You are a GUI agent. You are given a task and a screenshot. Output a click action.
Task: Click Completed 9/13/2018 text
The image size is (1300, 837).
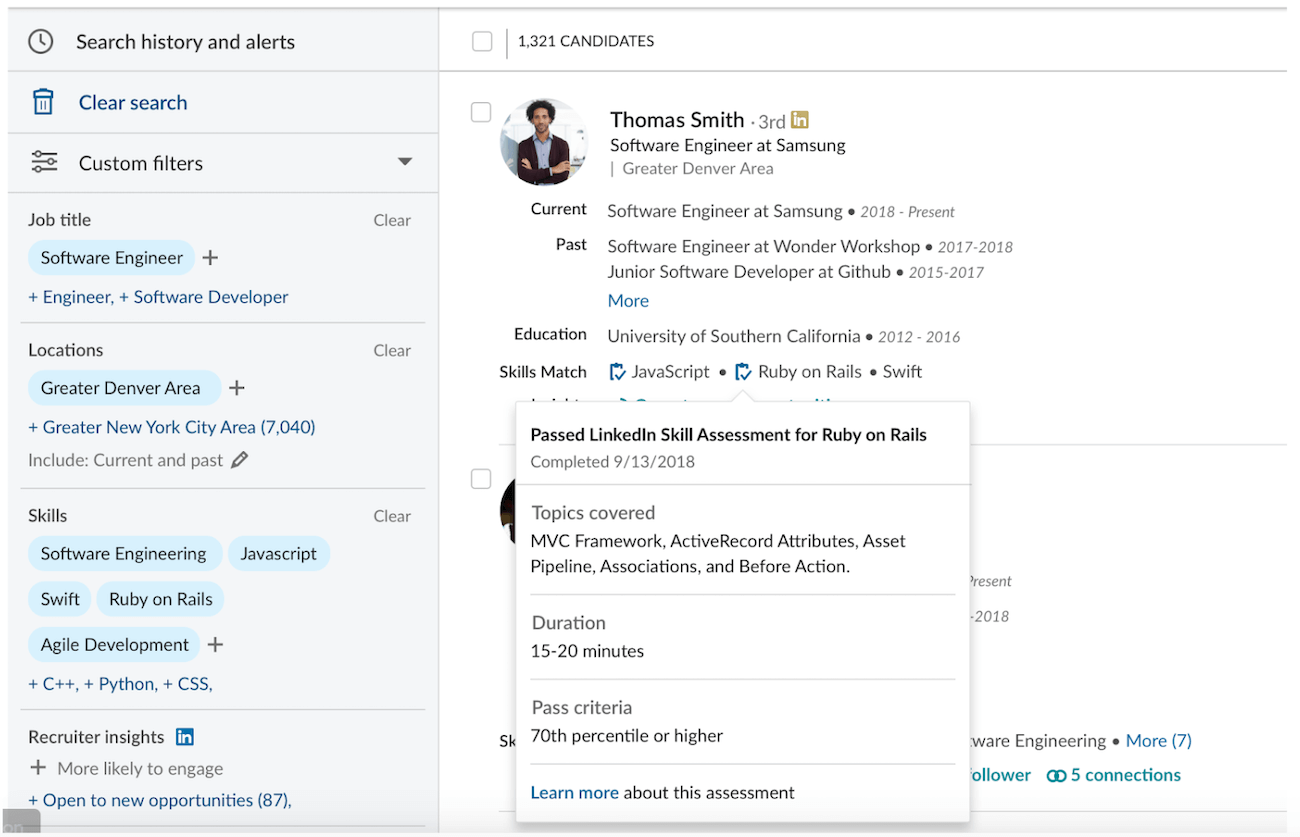pyautogui.click(x=613, y=462)
